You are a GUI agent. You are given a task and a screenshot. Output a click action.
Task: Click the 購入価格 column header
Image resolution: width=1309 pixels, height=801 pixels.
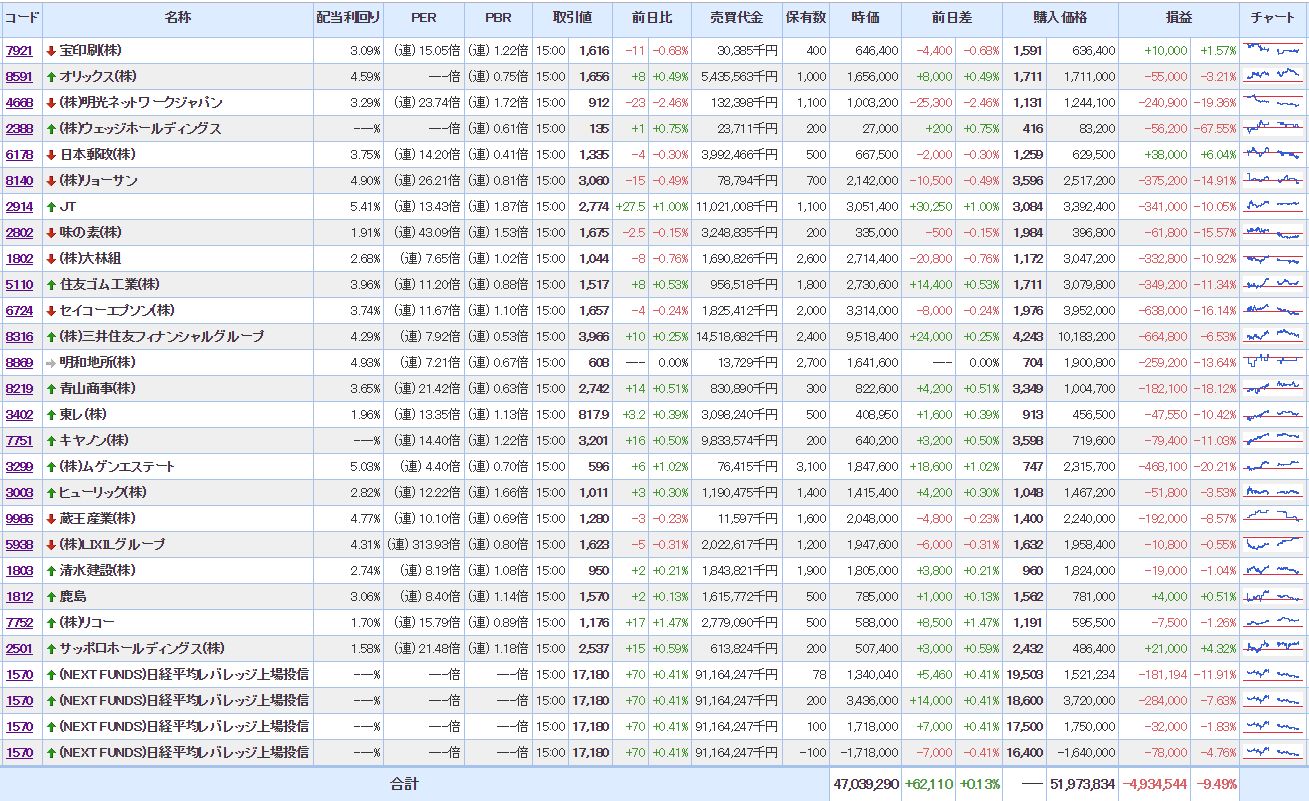coord(1060,19)
